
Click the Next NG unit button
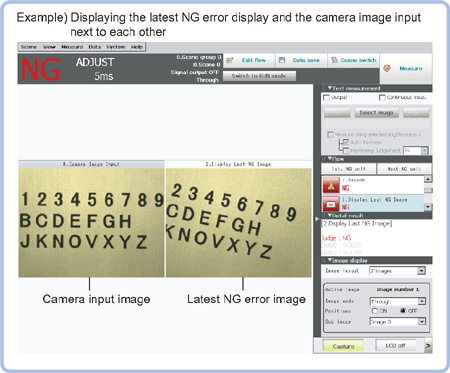click(x=404, y=169)
